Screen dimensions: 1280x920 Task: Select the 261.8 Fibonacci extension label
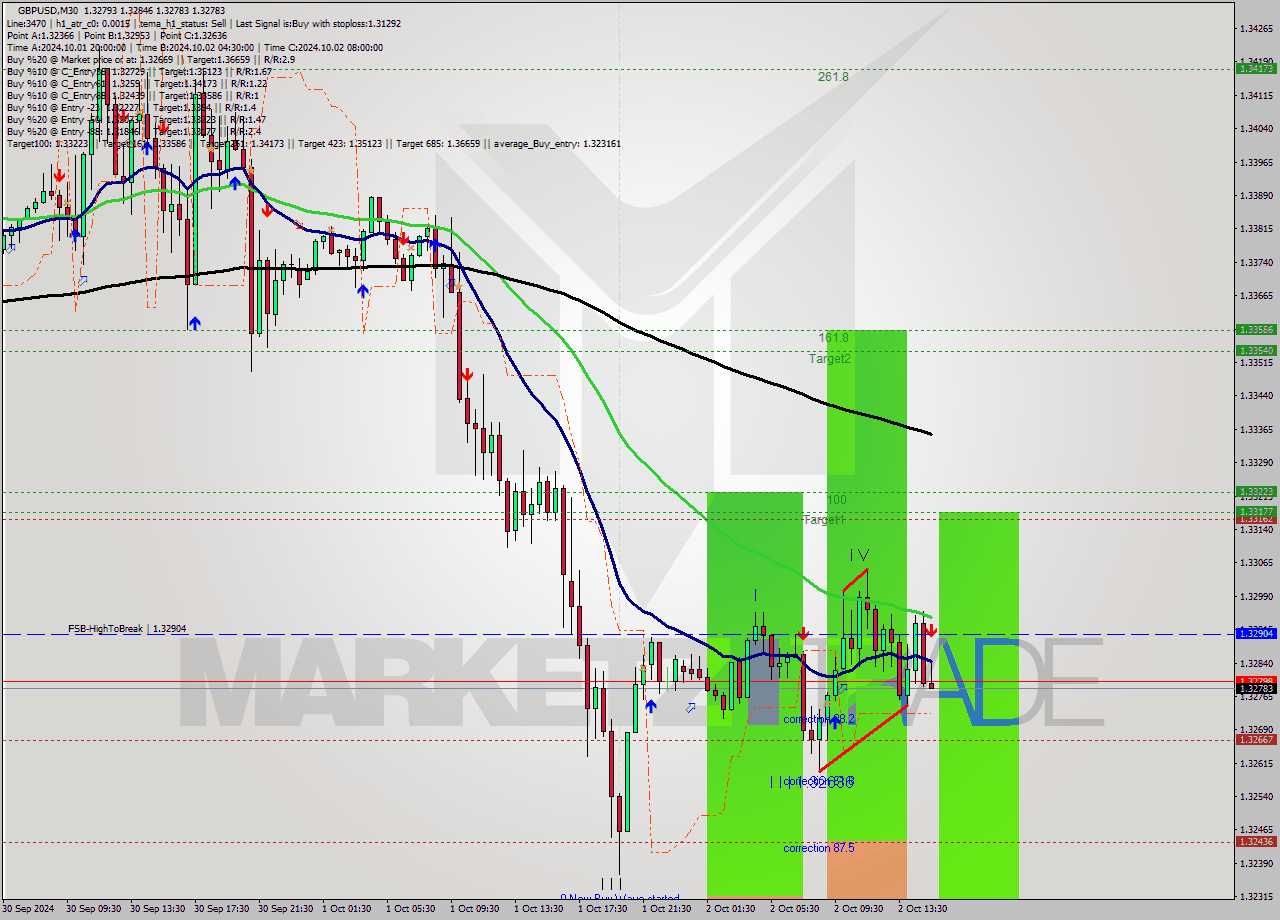[x=832, y=77]
